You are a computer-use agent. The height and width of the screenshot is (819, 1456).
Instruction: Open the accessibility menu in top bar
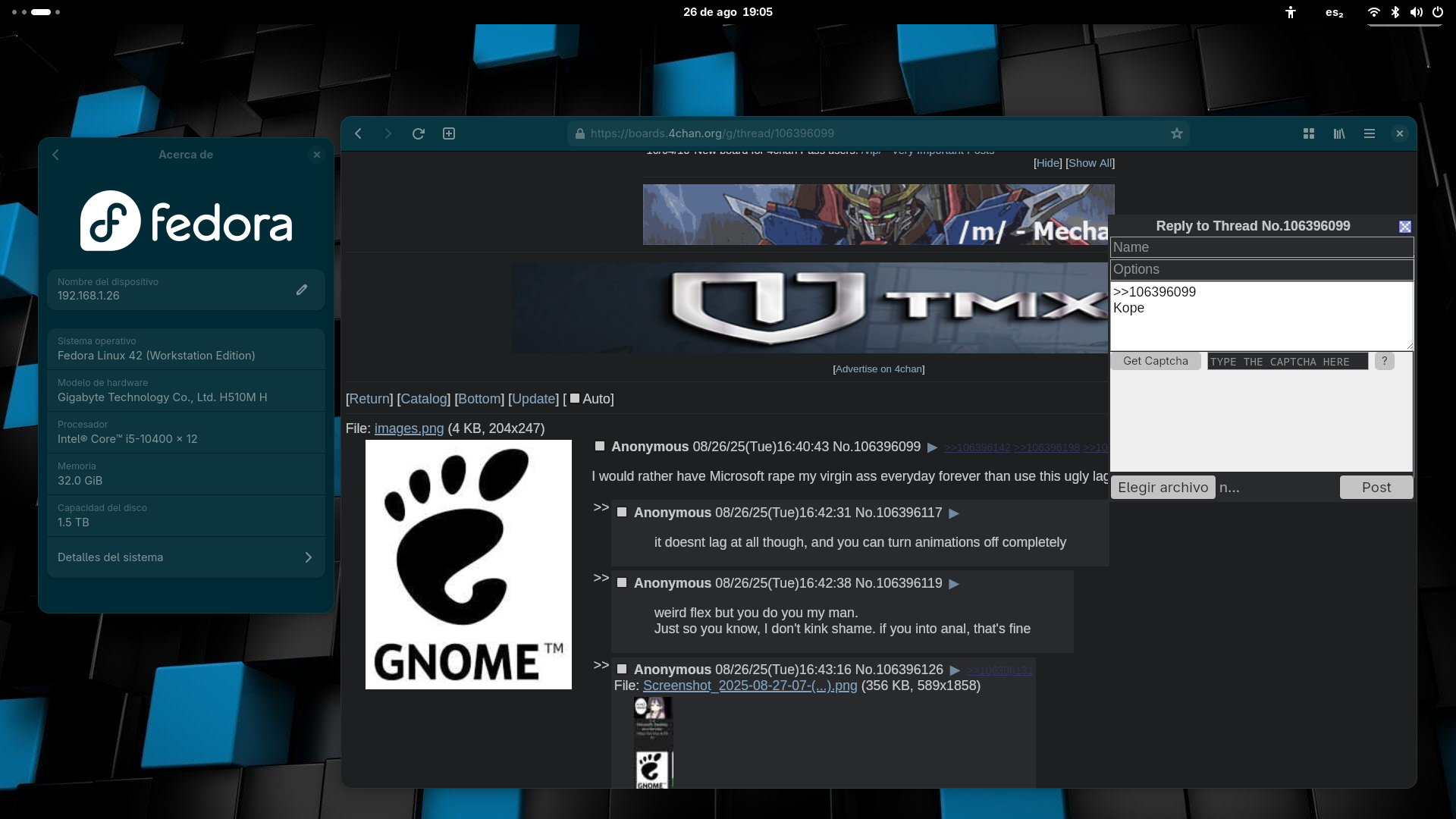(1291, 12)
